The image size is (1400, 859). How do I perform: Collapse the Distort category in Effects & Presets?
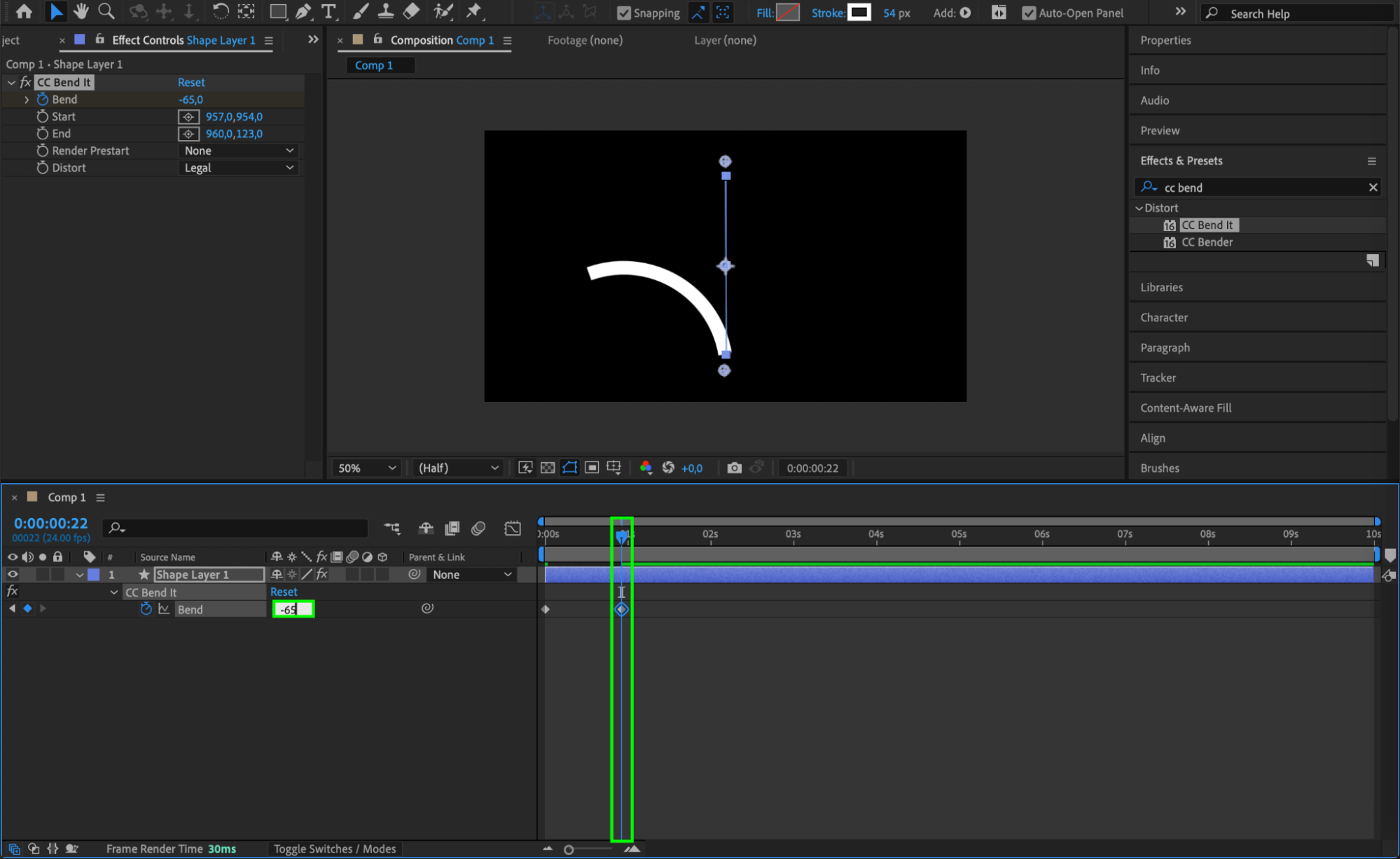click(x=1139, y=208)
